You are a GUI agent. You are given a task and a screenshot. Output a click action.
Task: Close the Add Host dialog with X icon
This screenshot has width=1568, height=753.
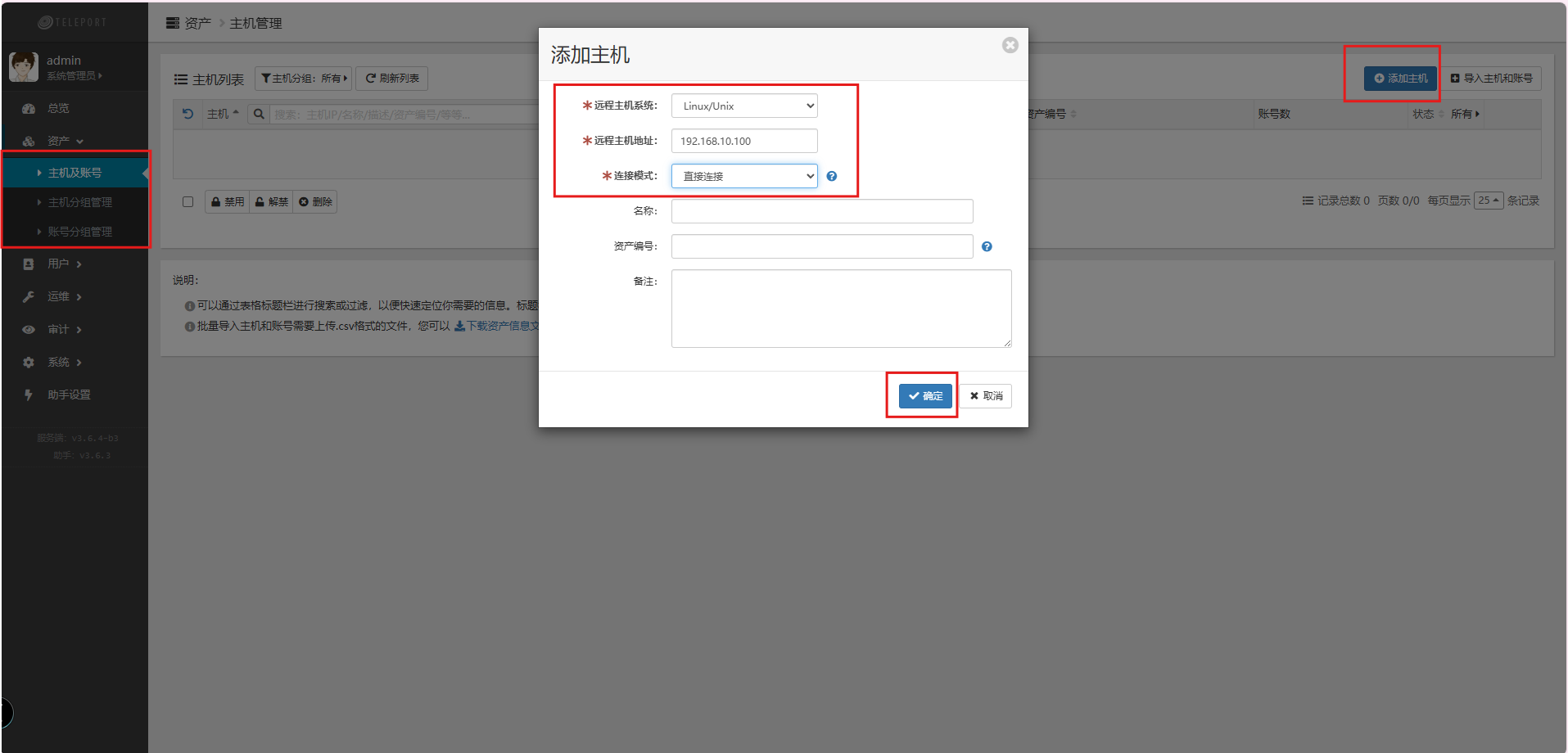pos(1010,45)
